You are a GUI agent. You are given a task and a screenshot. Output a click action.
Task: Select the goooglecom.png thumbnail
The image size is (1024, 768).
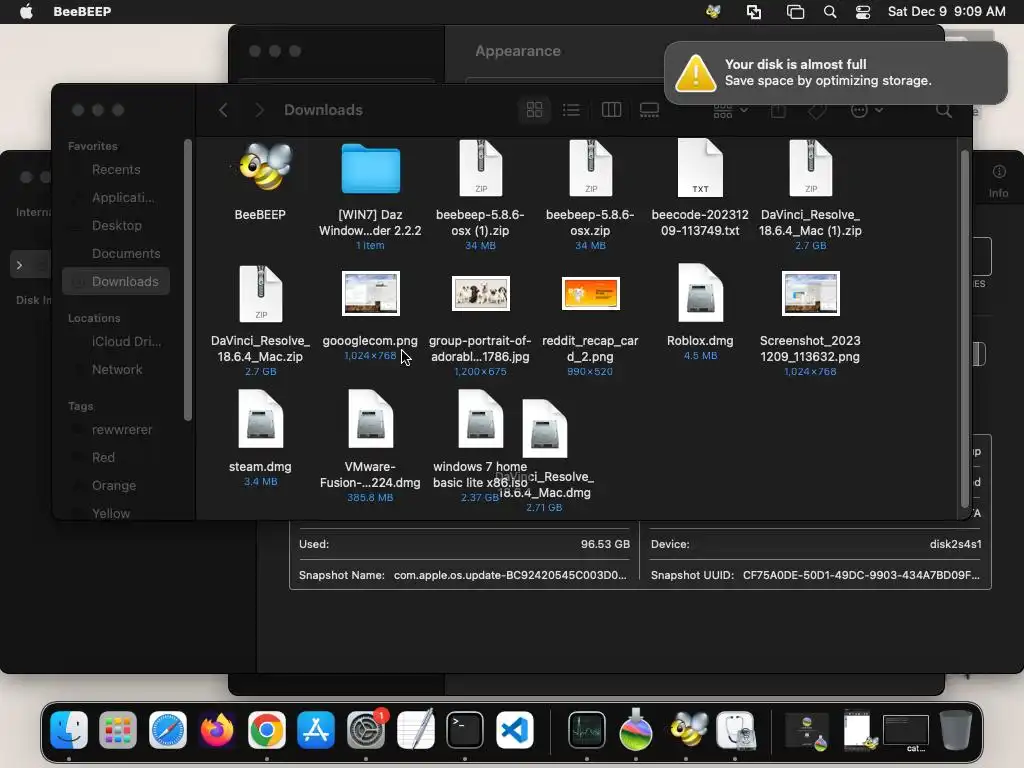370,293
